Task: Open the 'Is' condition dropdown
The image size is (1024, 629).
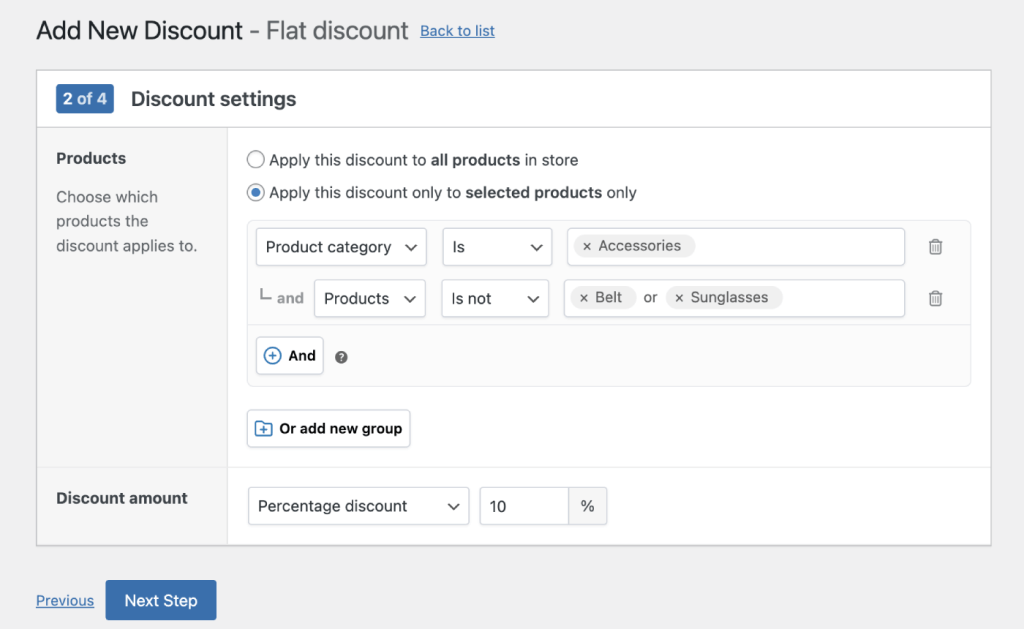Action: (x=497, y=246)
